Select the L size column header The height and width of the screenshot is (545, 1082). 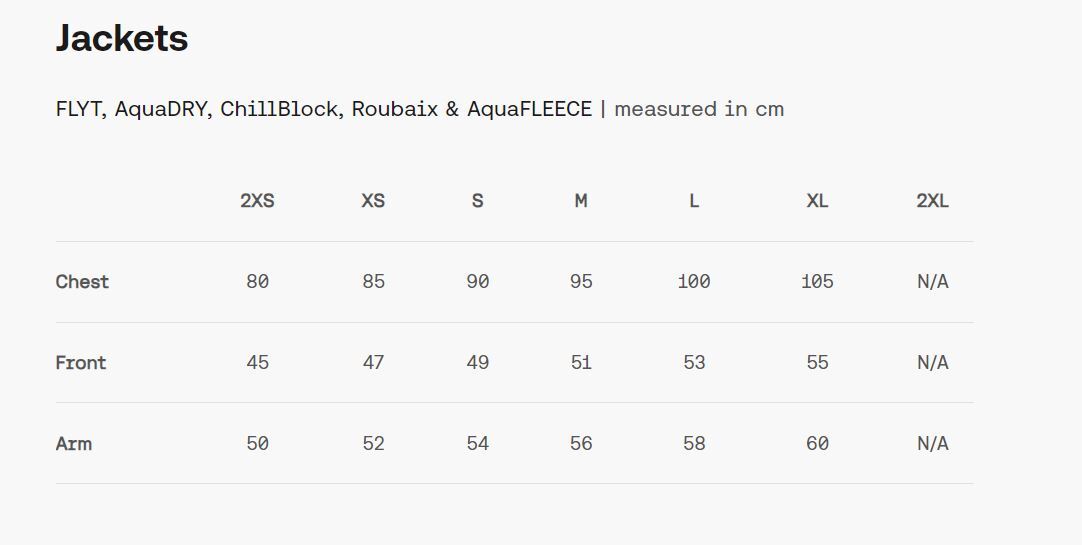[694, 201]
